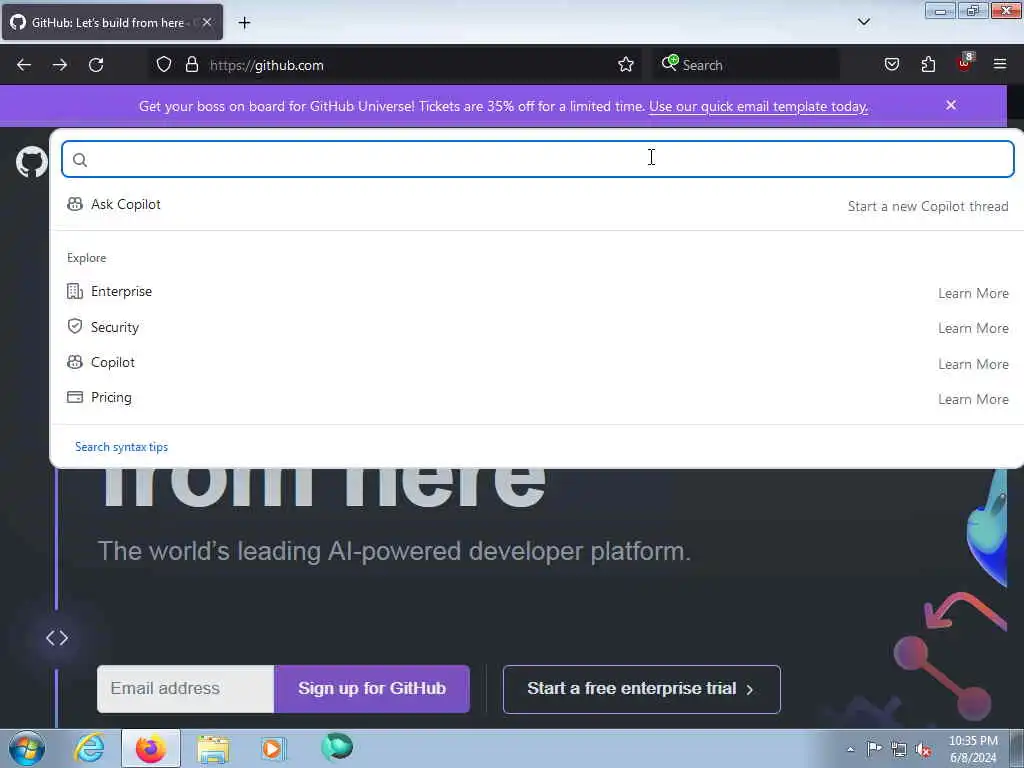Open the Save to Pocket button
1024x768 pixels.
pos(892,65)
